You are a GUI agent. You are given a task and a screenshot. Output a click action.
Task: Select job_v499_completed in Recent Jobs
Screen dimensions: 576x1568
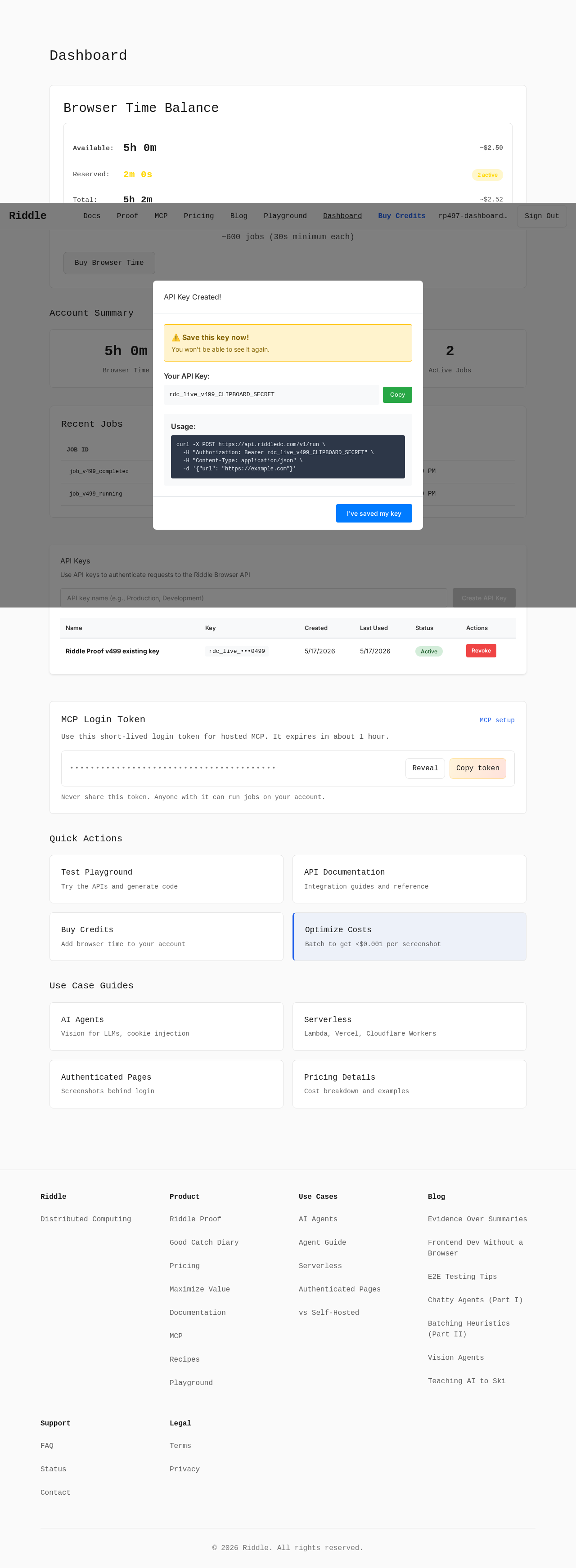coord(99,471)
